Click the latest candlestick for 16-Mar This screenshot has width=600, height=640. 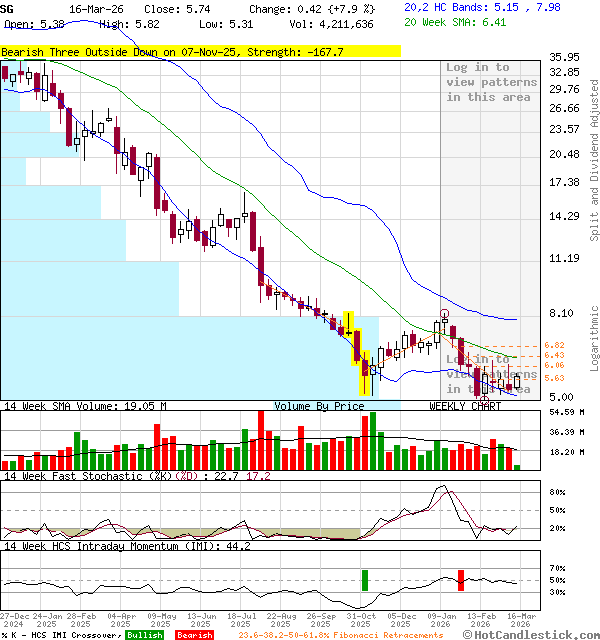click(517, 380)
